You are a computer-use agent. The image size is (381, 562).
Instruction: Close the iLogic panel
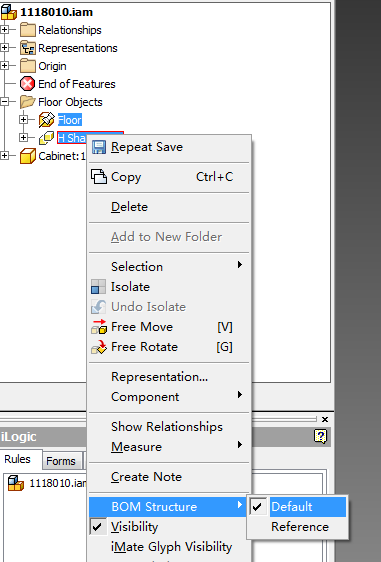pyautogui.click(x=325, y=419)
